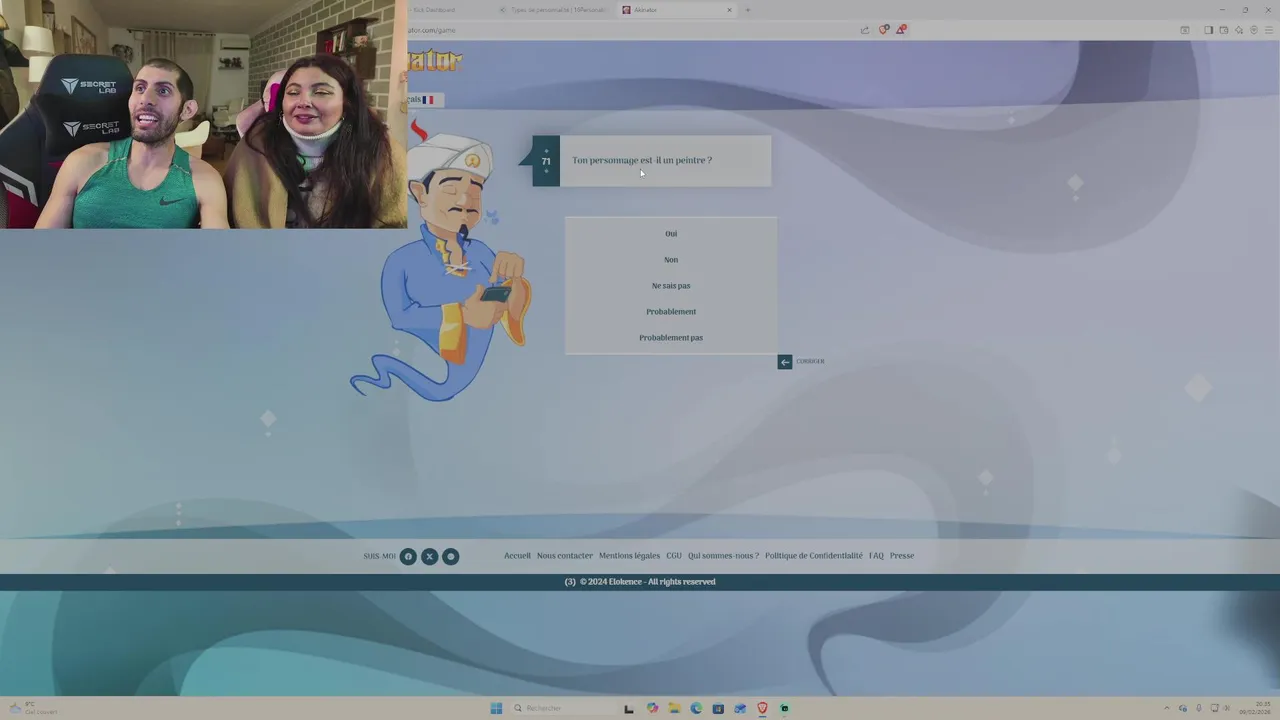Open File Explorer from the taskbar
Image resolution: width=1280 pixels, height=720 pixels.
675,708
